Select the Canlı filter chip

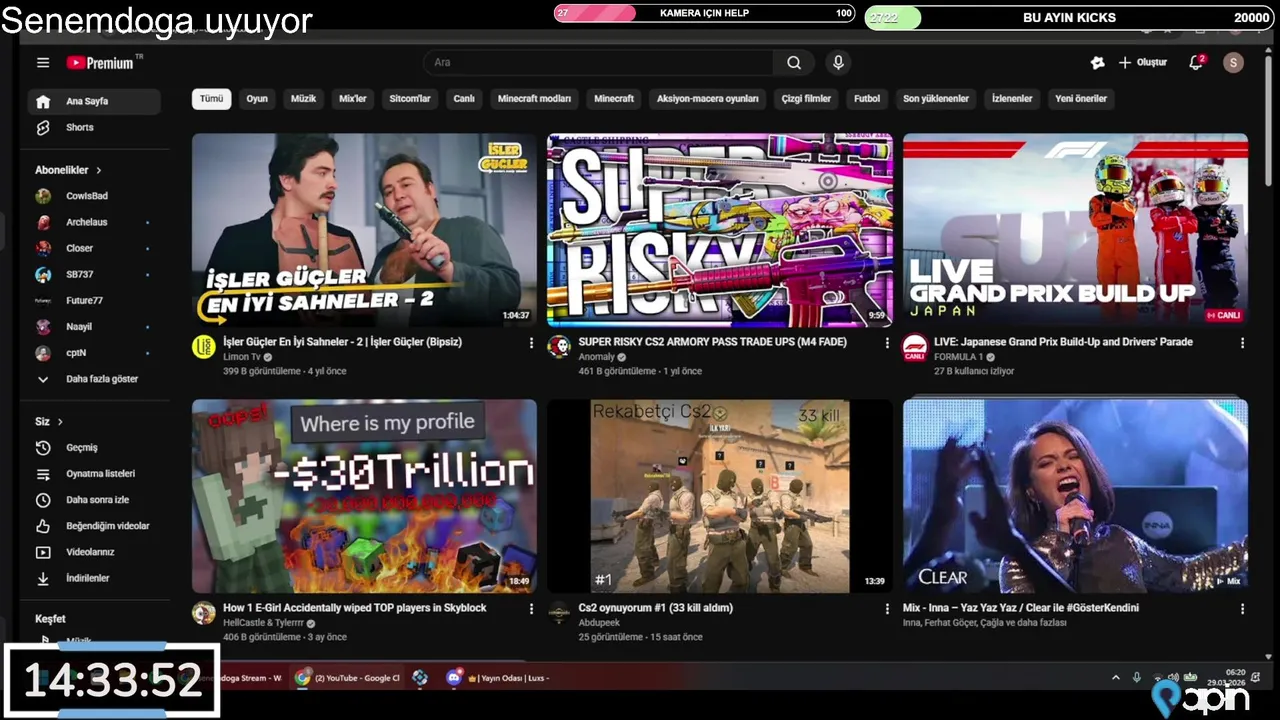(x=464, y=99)
